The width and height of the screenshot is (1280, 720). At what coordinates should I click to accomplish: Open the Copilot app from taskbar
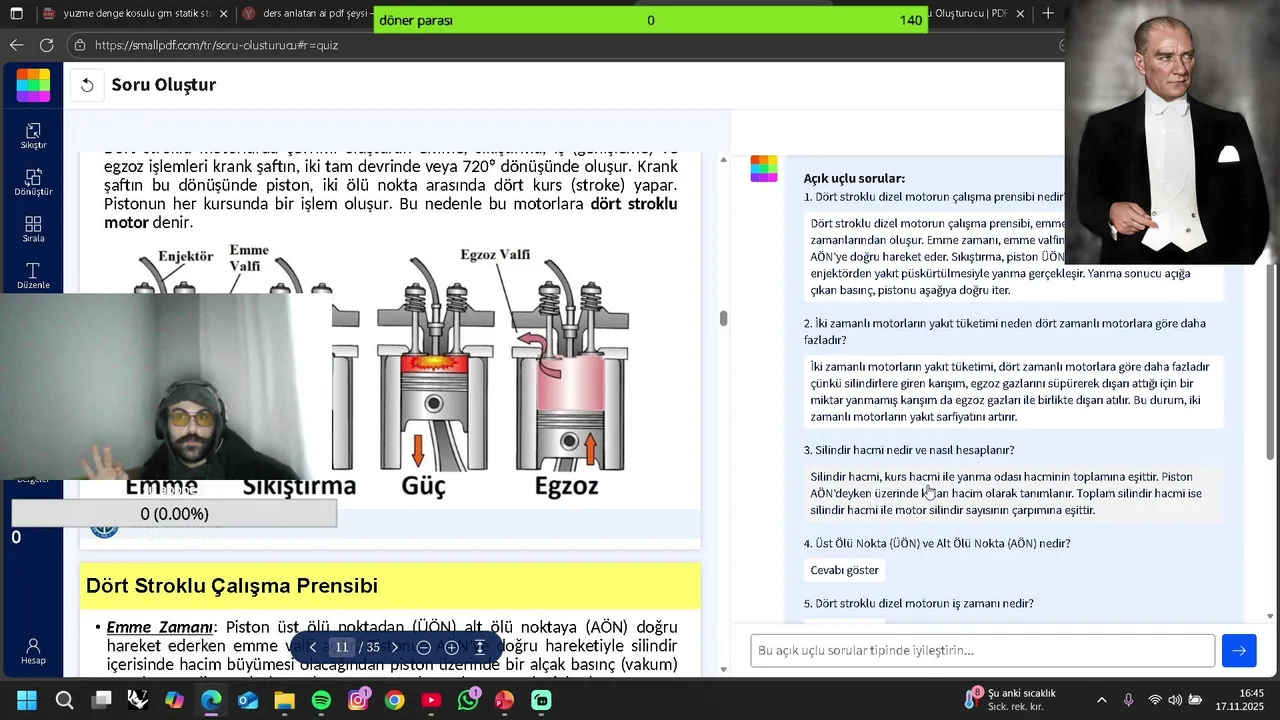[x=175, y=700]
